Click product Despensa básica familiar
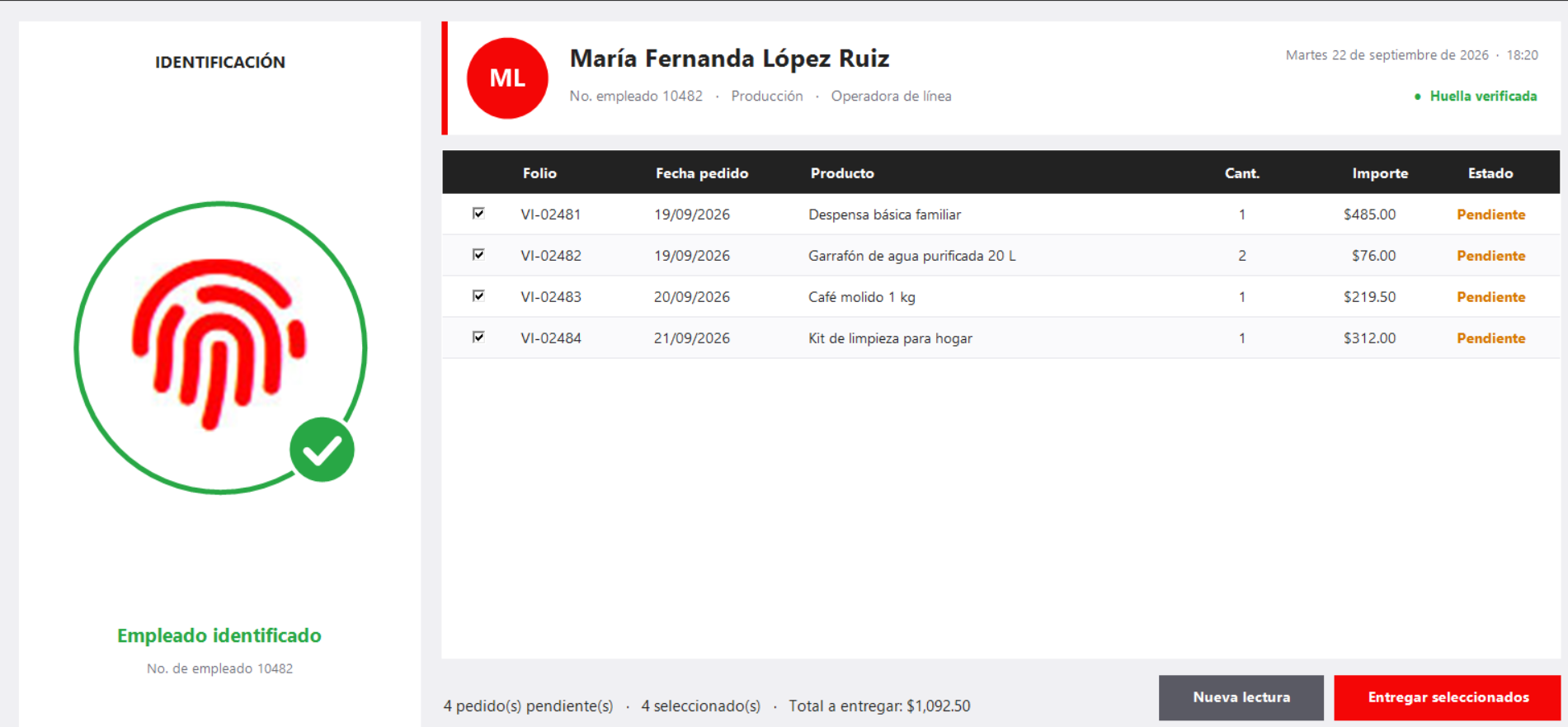The width and height of the screenshot is (1568, 727). [x=885, y=215]
